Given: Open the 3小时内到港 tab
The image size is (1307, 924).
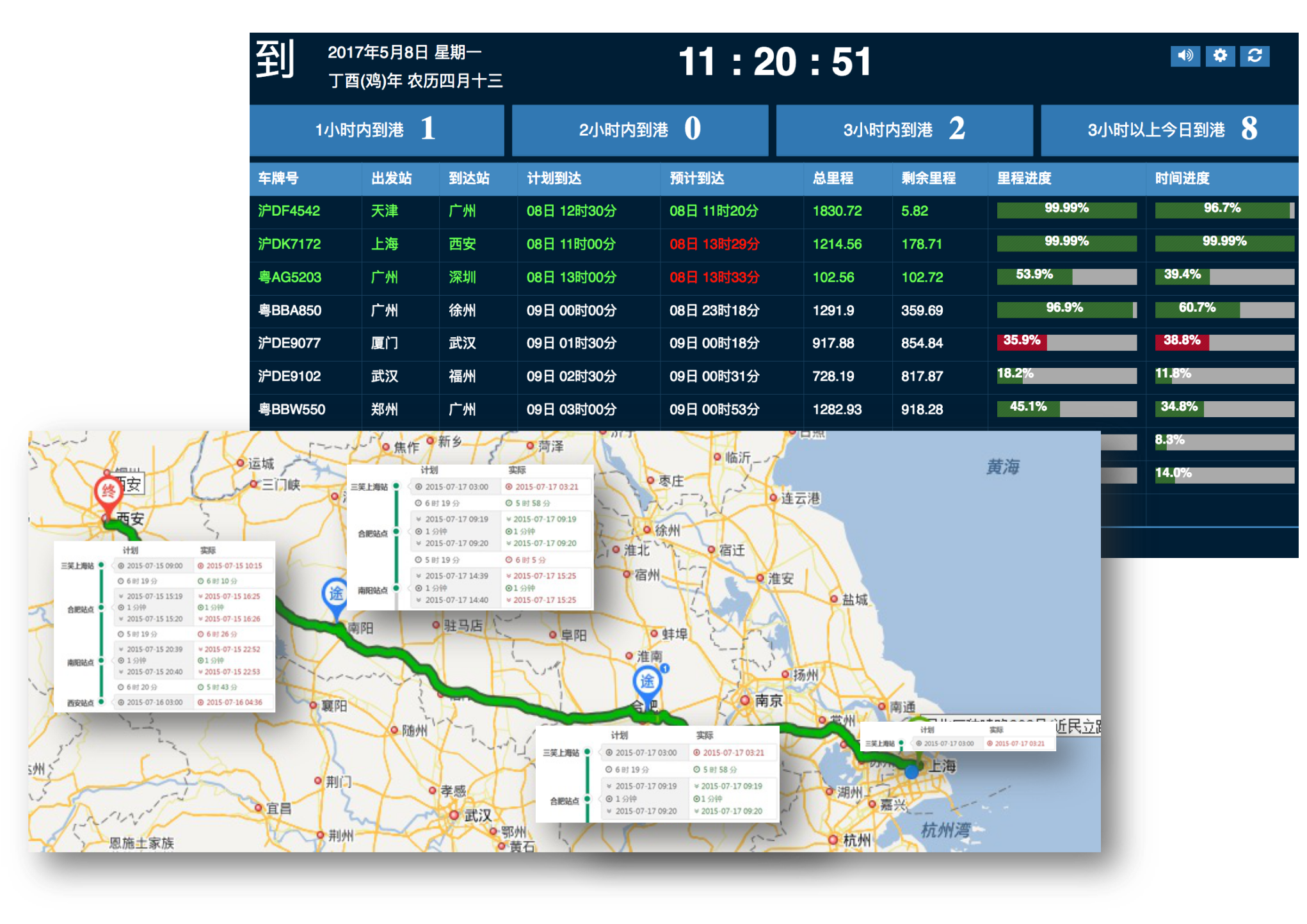Looking at the screenshot, I should 904,130.
